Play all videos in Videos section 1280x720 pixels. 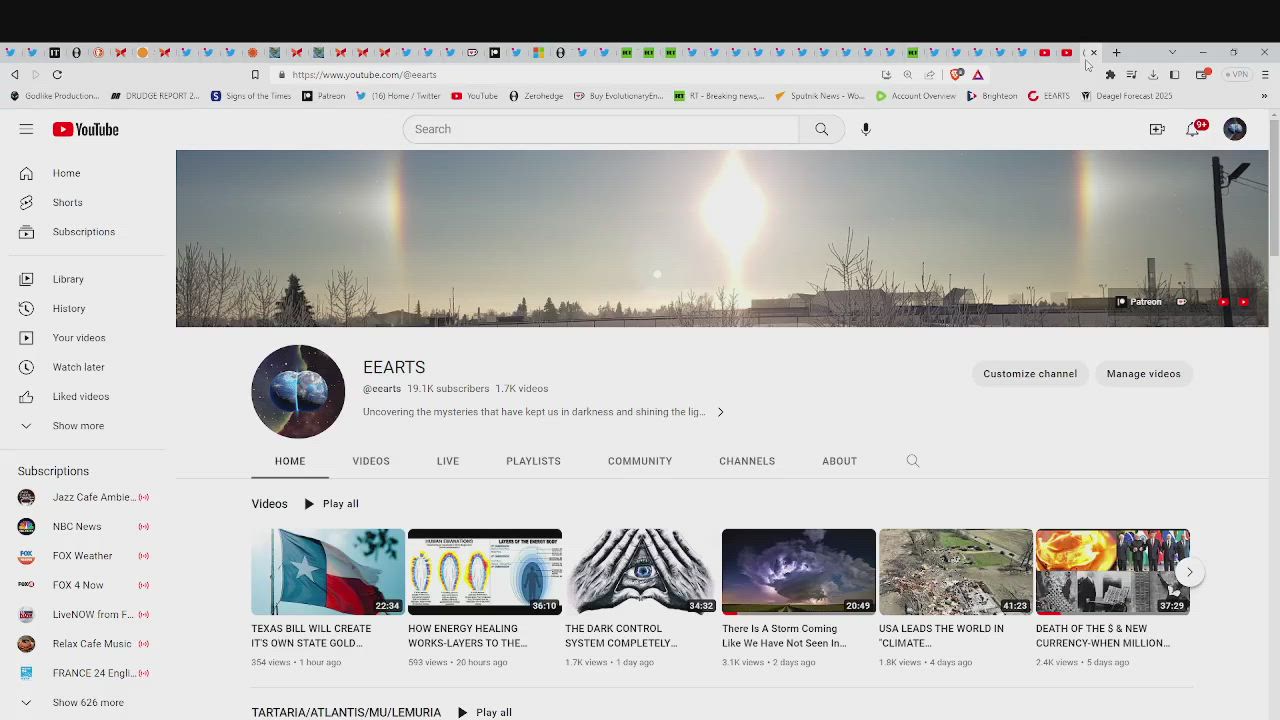[332, 504]
